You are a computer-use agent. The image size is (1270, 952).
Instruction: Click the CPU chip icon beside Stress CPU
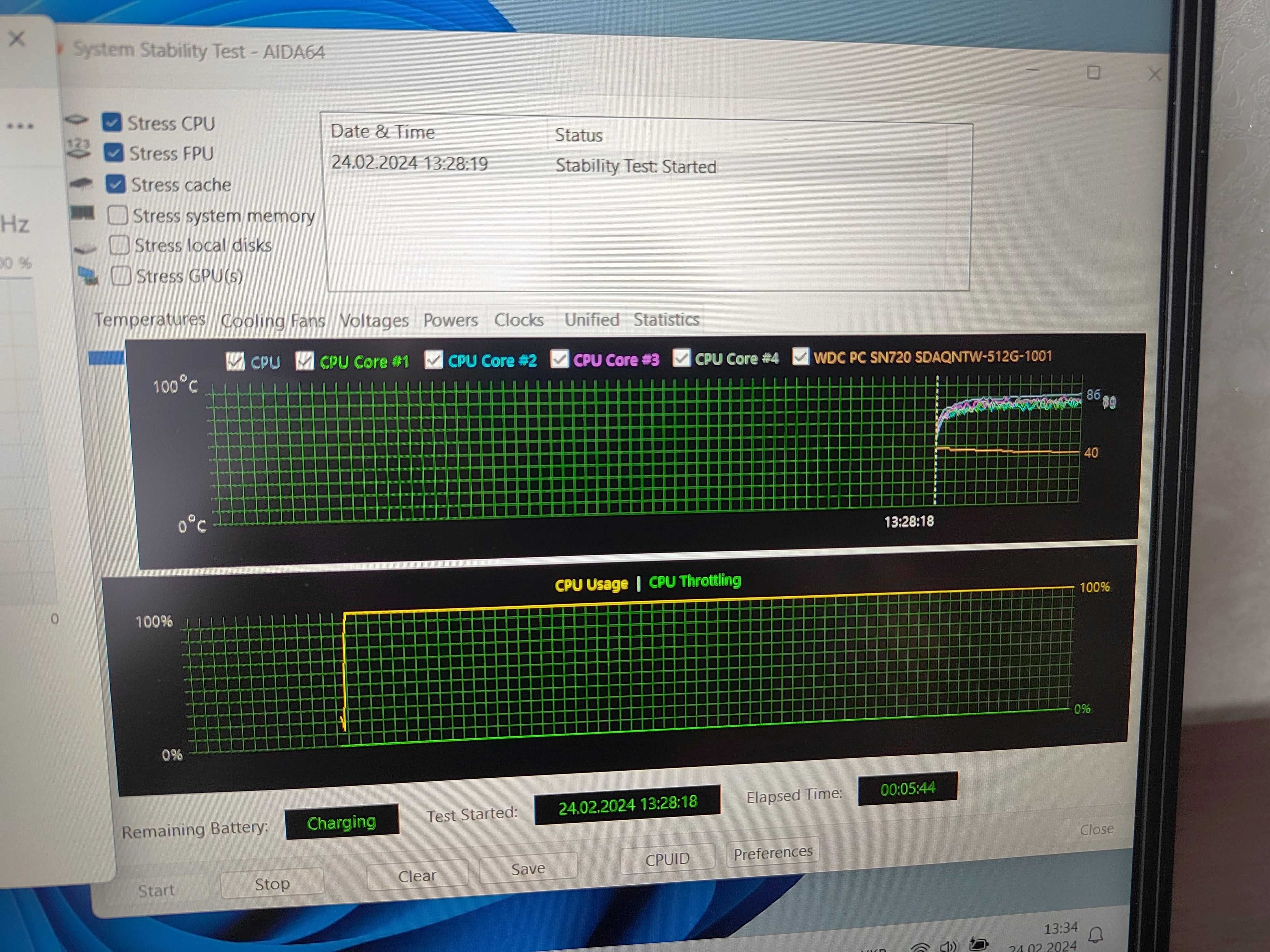click(77, 120)
